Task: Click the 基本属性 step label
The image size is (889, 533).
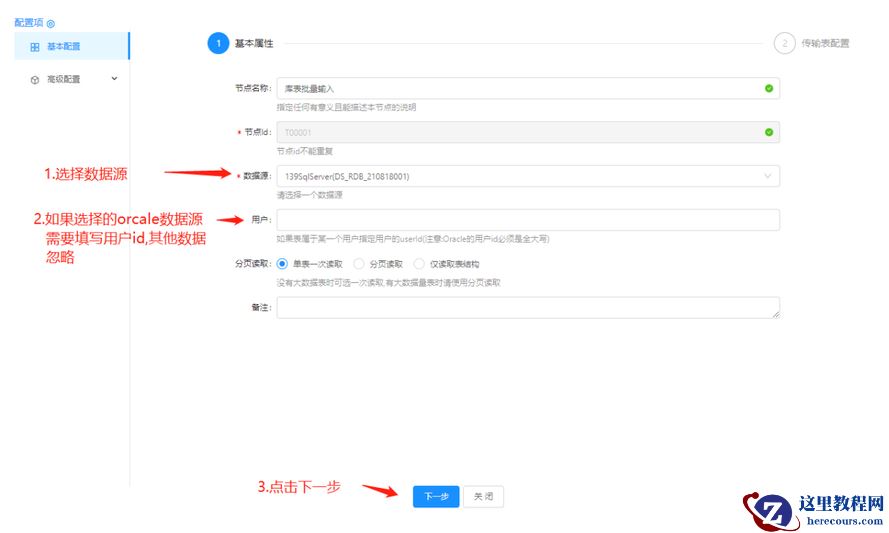Action: (x=254, y=44)
